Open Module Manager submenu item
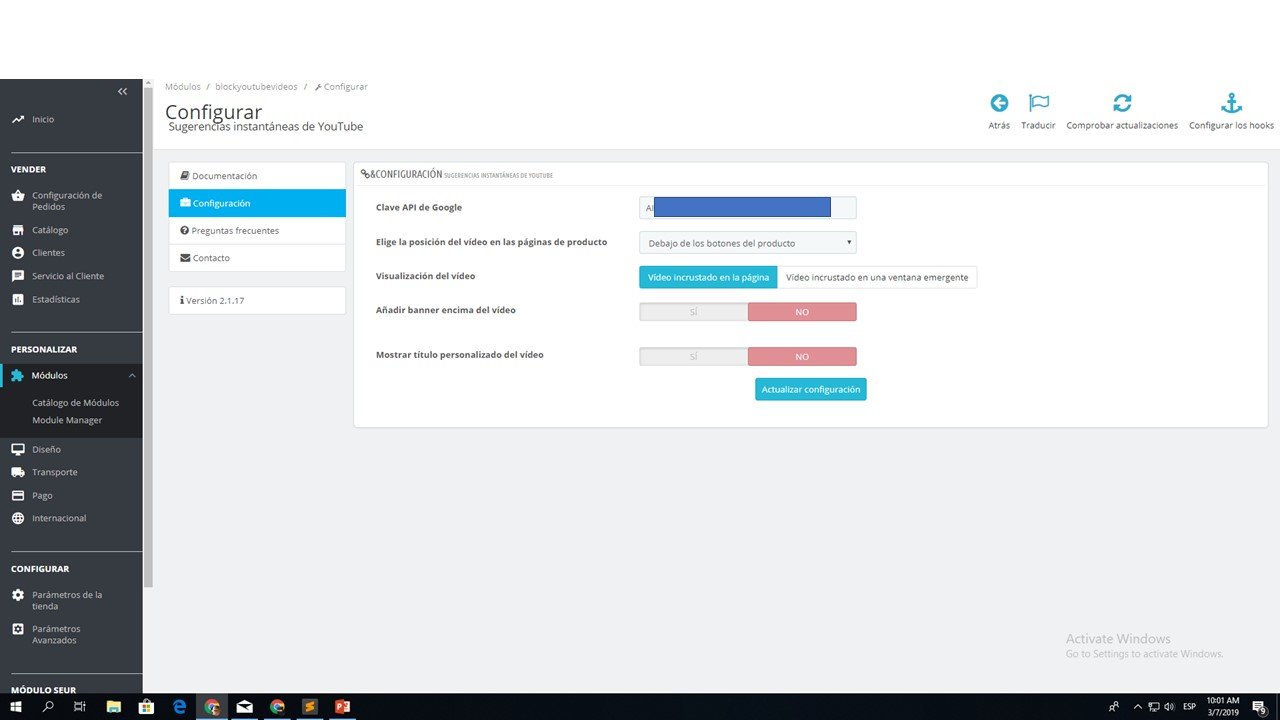Viewport: 1280px width, 720px height. coord(67,420)
